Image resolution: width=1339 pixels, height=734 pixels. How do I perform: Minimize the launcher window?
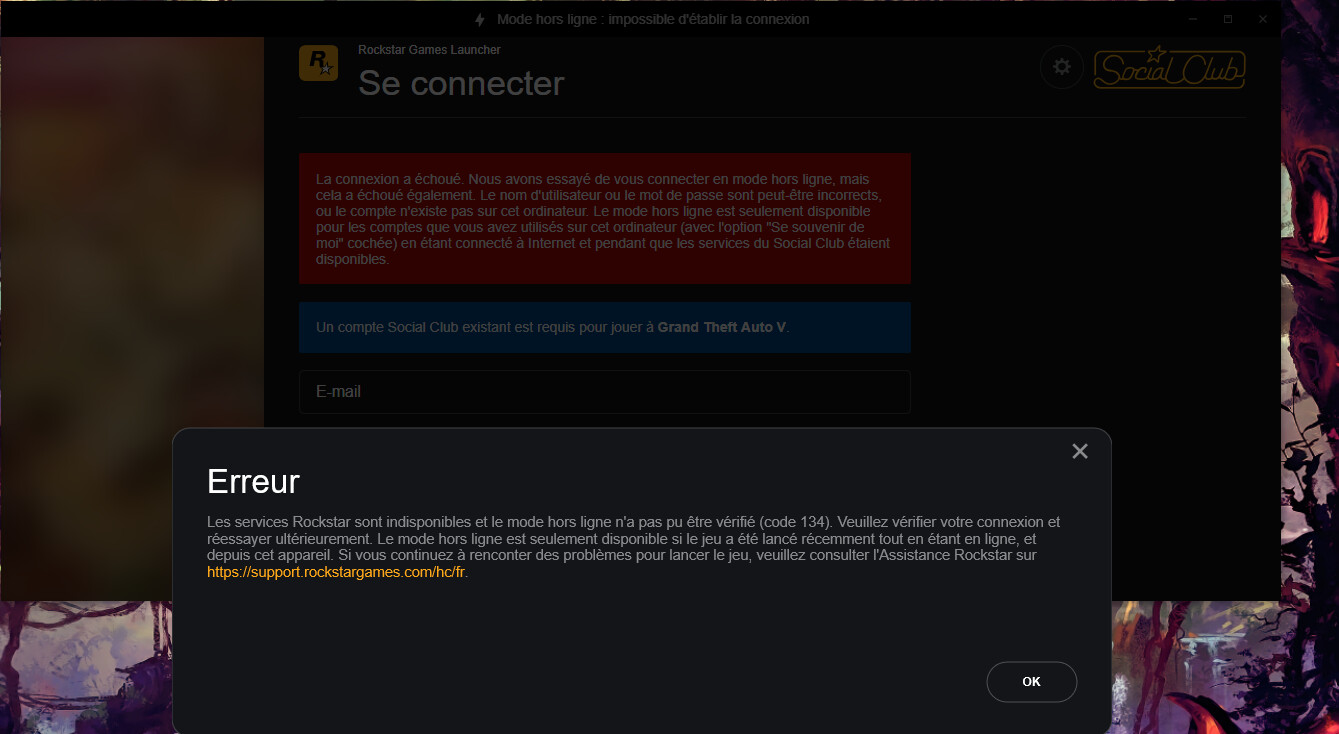click(x=1191, y=18)
